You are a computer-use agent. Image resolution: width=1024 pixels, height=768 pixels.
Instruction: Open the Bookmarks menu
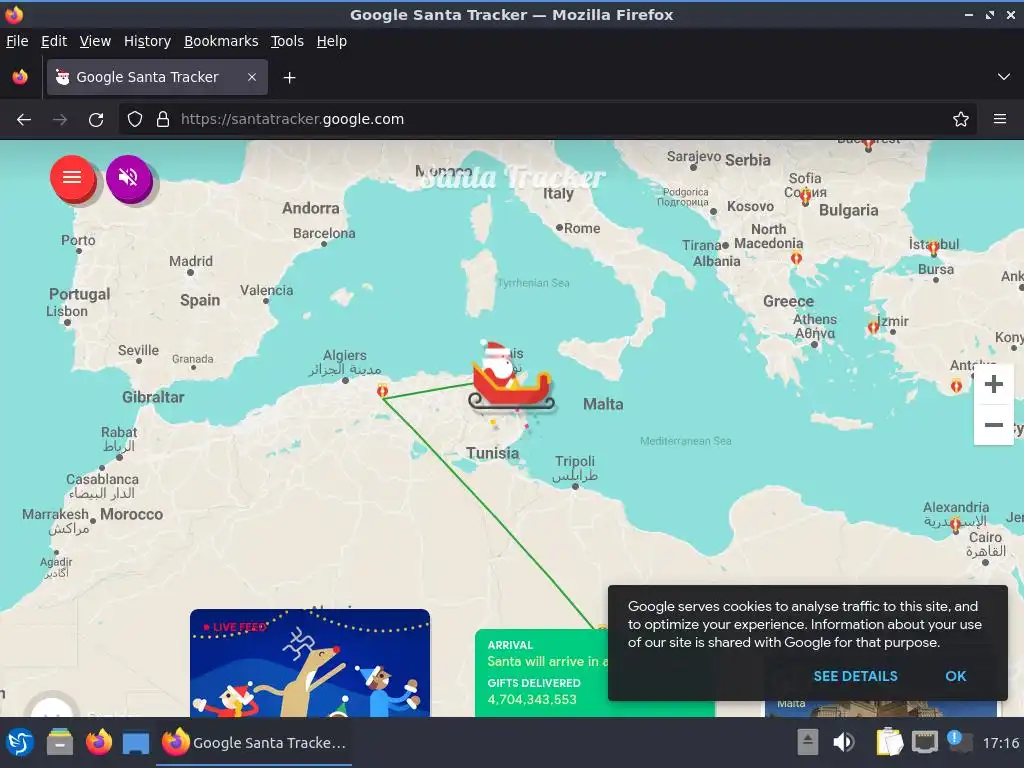pos(221,41)
